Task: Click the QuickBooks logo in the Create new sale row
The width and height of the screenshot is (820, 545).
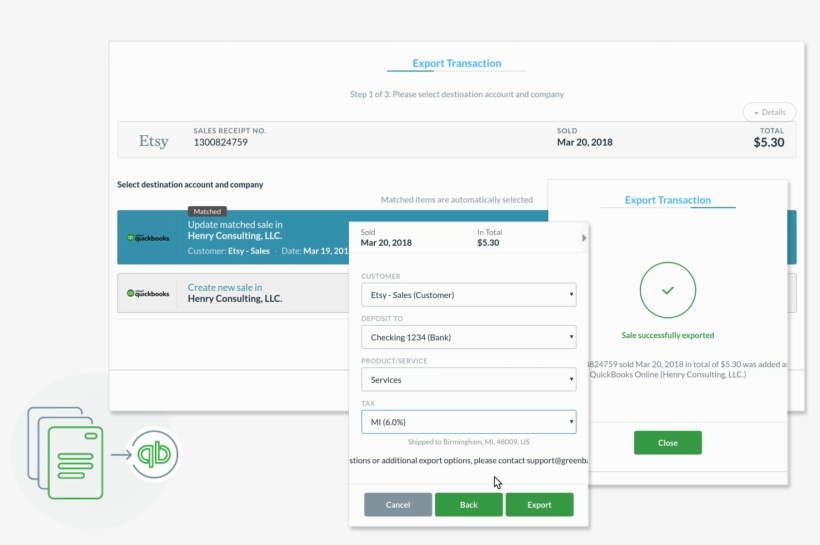Action: 148,293
